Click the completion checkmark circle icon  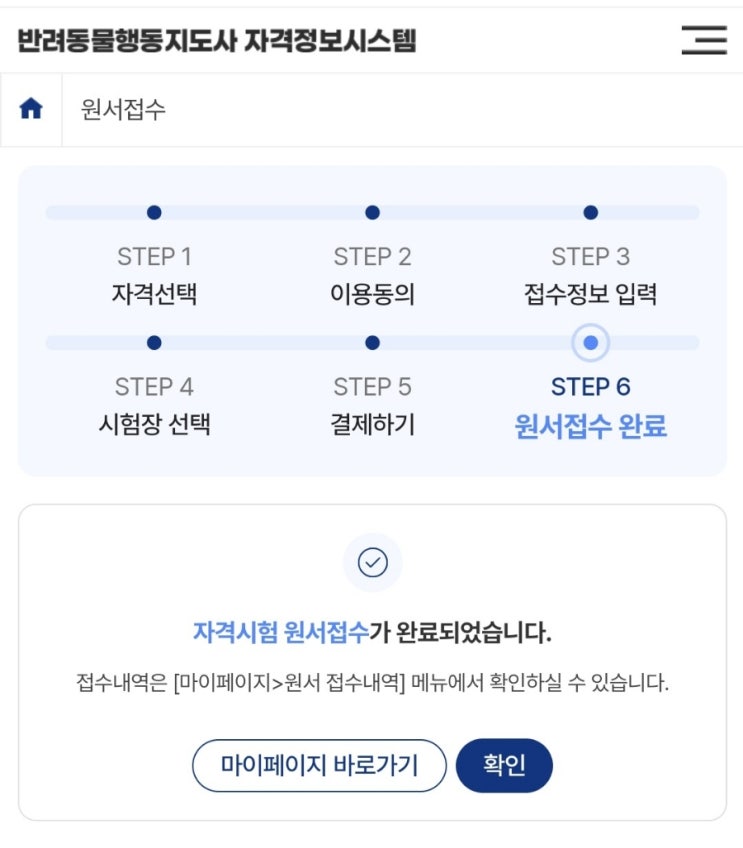373,562
